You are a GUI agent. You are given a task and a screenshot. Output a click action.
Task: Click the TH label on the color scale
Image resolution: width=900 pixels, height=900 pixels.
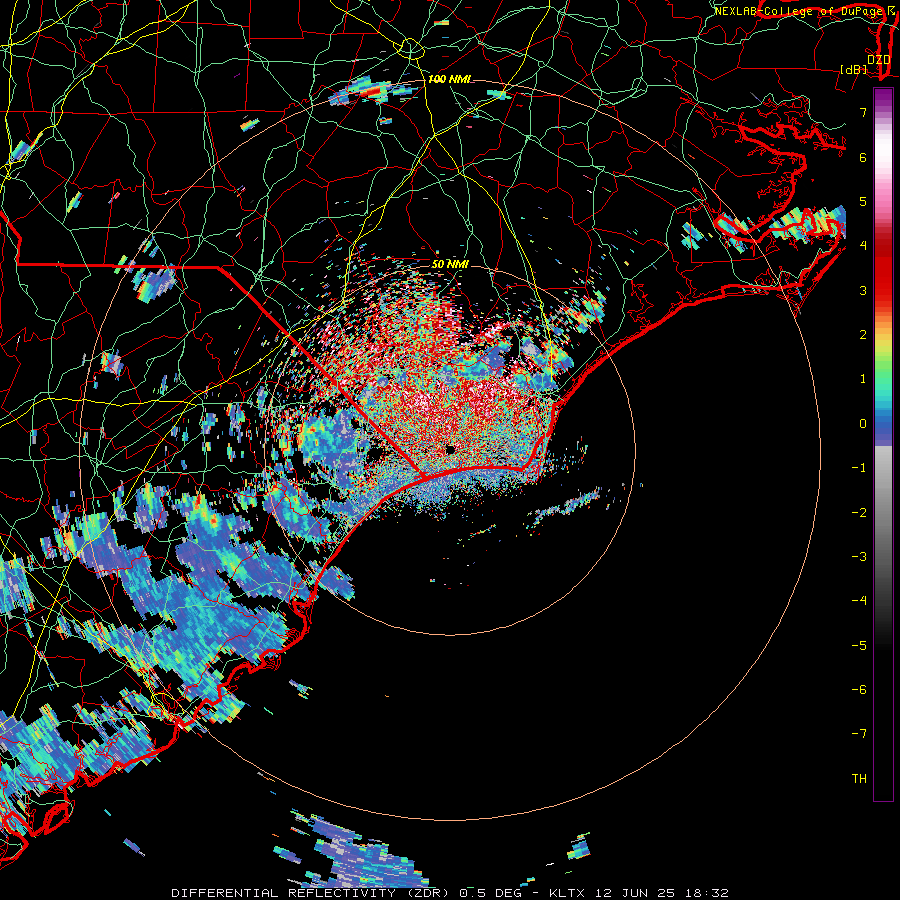[859, 779]
